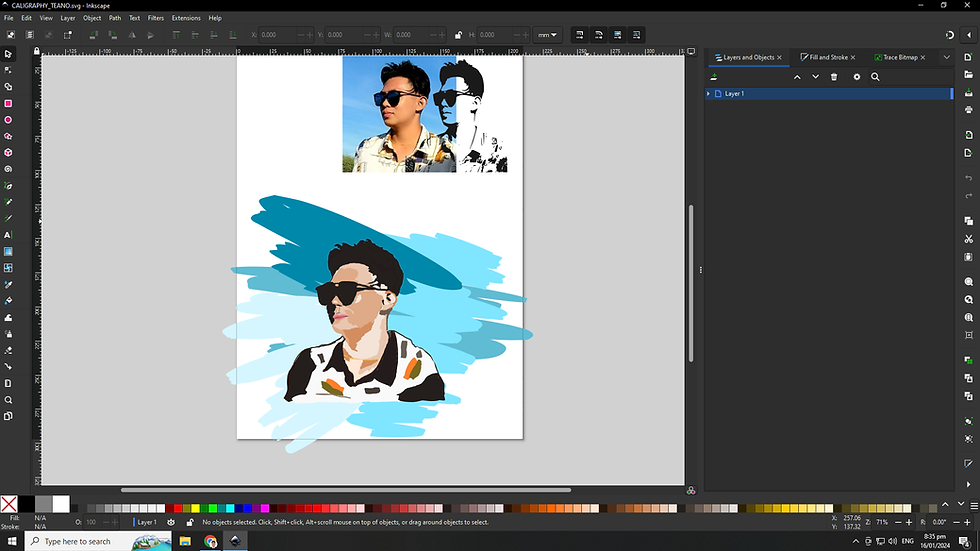Close the Layers and Objects tab
Viewport: 980px width, 551px height.
[779, 57]
